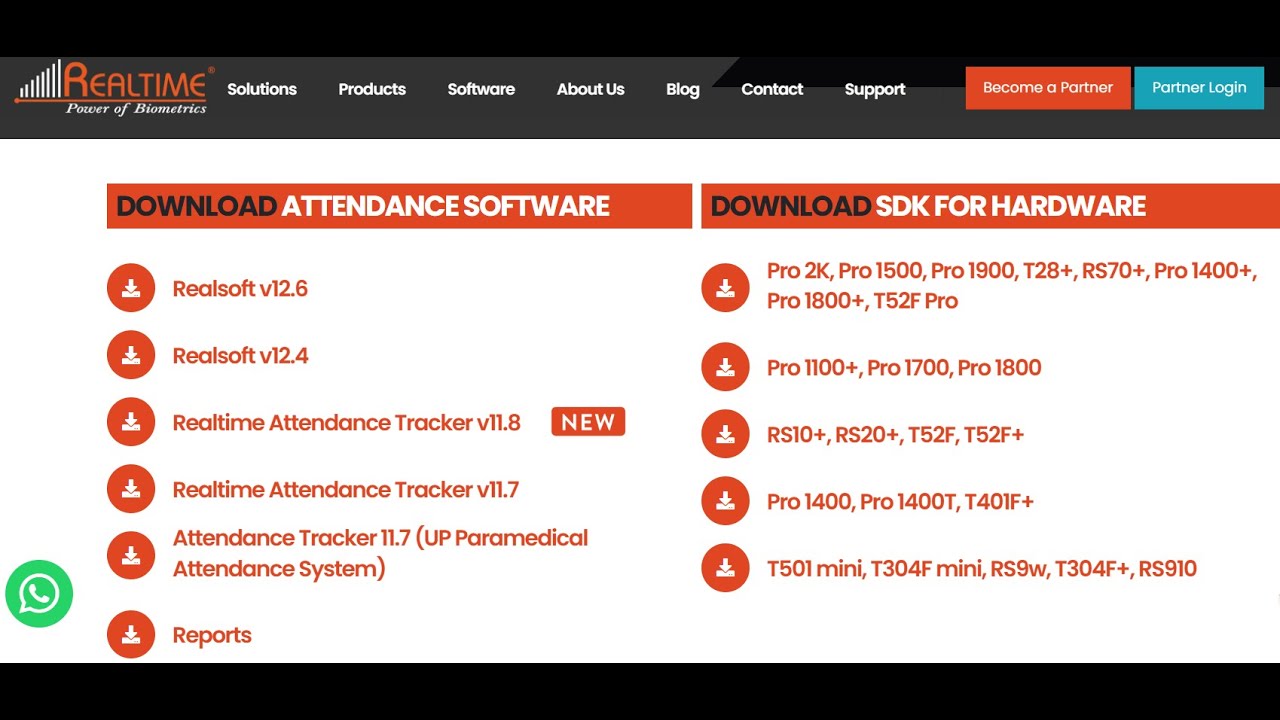Viewport: 1280px width, 720px height.
Task: Click download icon for RS10+, RS20+ SDK
Action: tap(726, 434)
